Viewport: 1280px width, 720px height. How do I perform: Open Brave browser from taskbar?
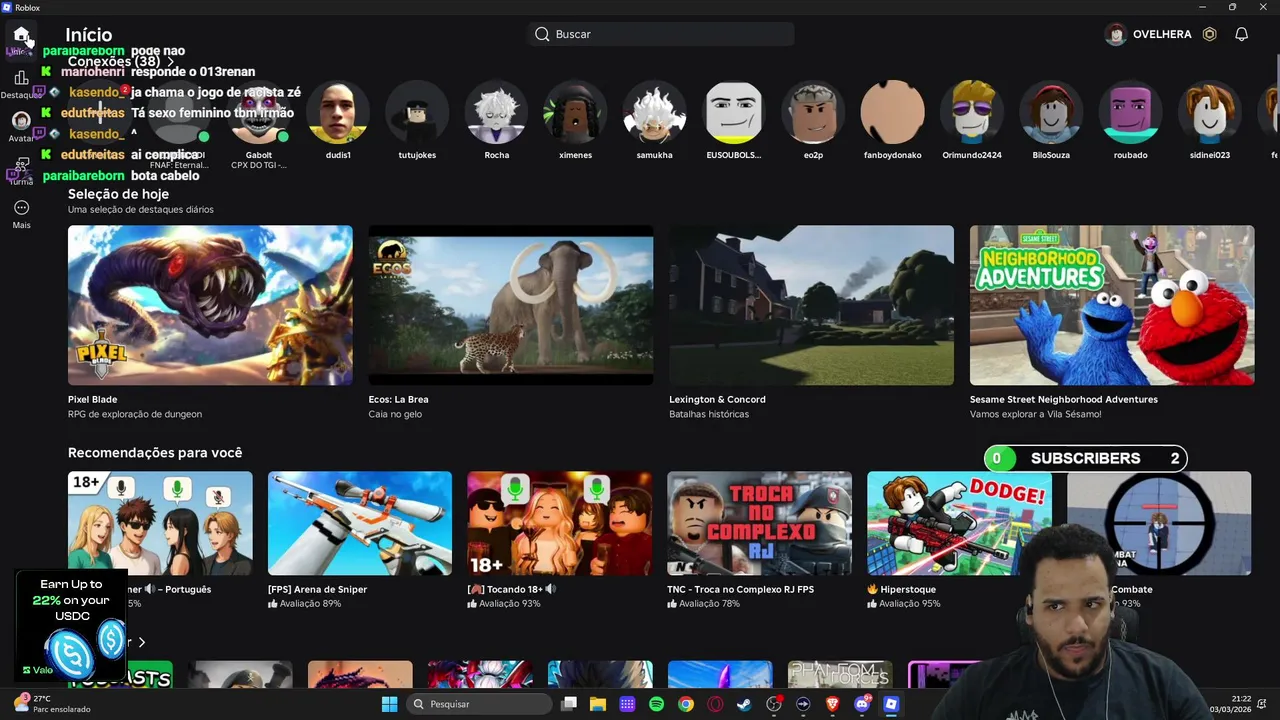point(832,704)
